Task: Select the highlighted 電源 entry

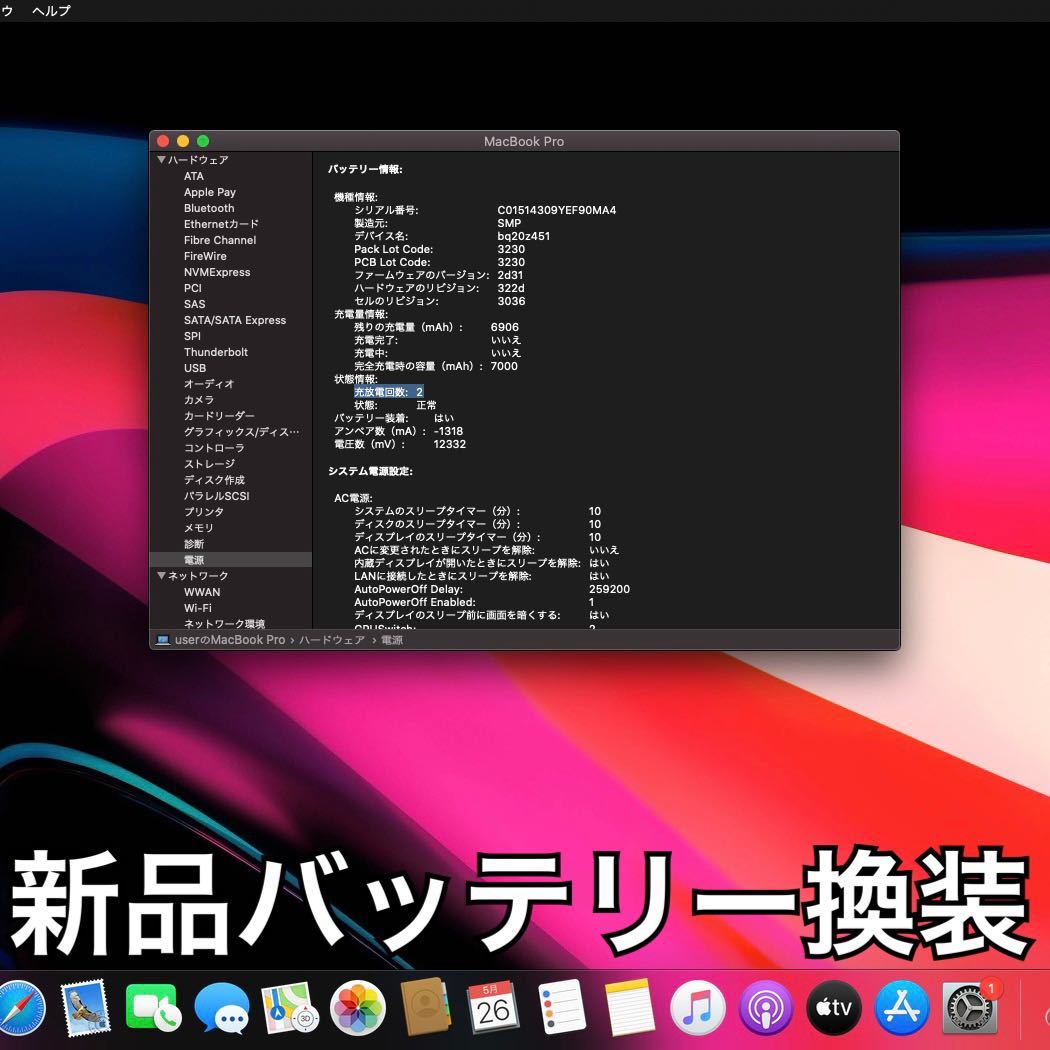Action: point(230,560)
